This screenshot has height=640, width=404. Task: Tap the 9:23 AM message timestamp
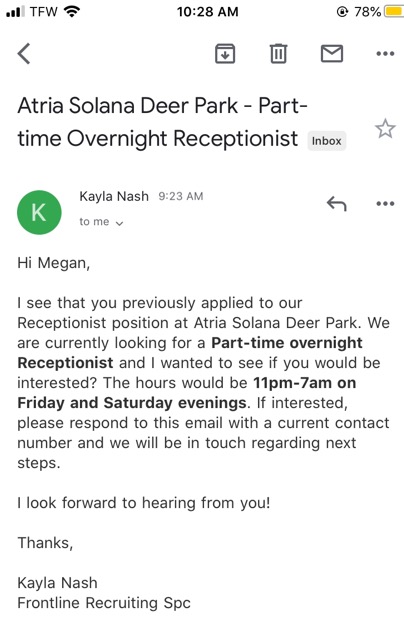(x=181, y=196)
